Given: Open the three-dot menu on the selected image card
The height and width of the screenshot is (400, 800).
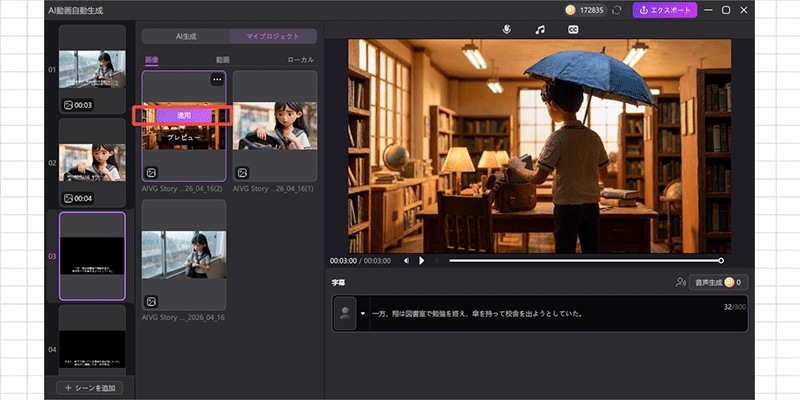Looking at the screenshot, I should (x=218, y=80).
